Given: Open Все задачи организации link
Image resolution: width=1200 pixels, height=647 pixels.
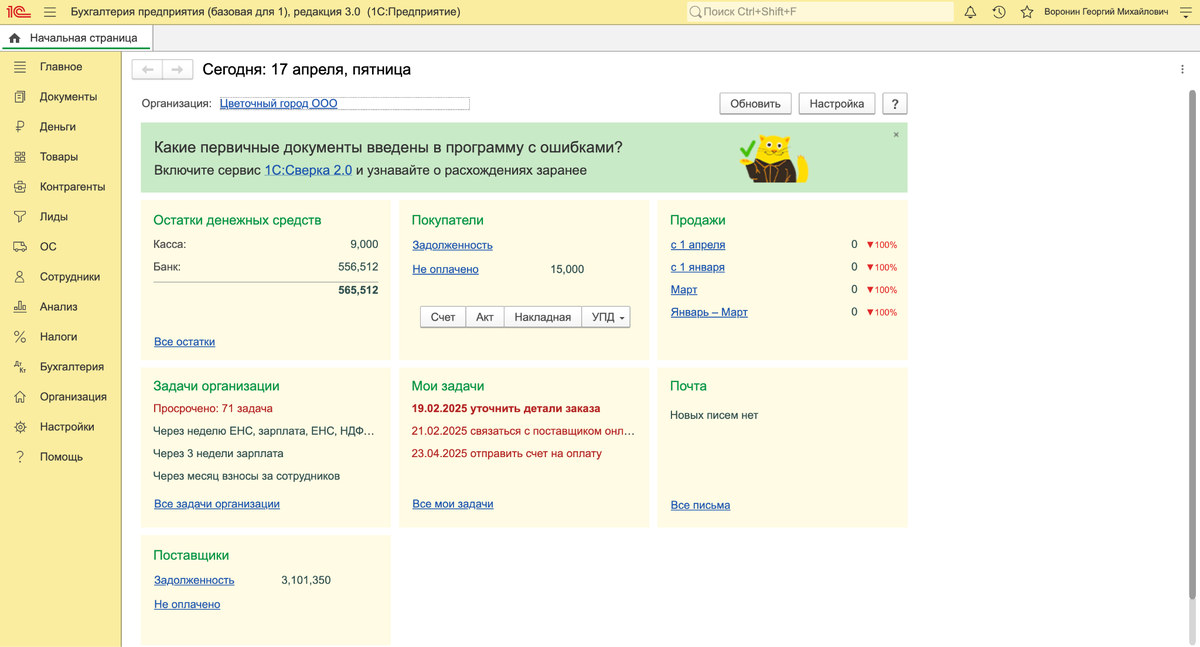Looking at the screenshot, I should click(217, 504).
